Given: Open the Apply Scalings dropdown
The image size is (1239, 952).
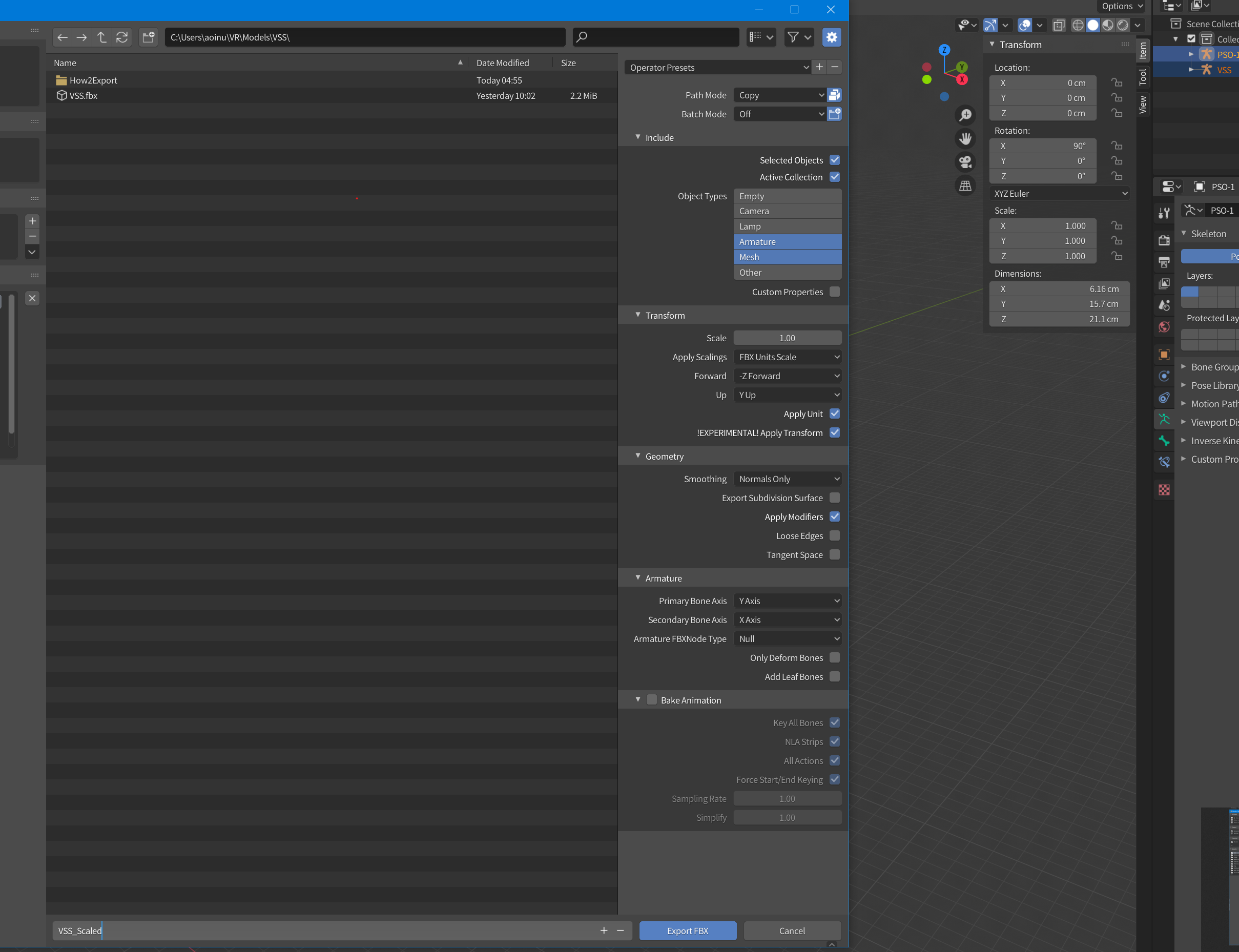Looking at the screenshot, I should coord(787,357).
